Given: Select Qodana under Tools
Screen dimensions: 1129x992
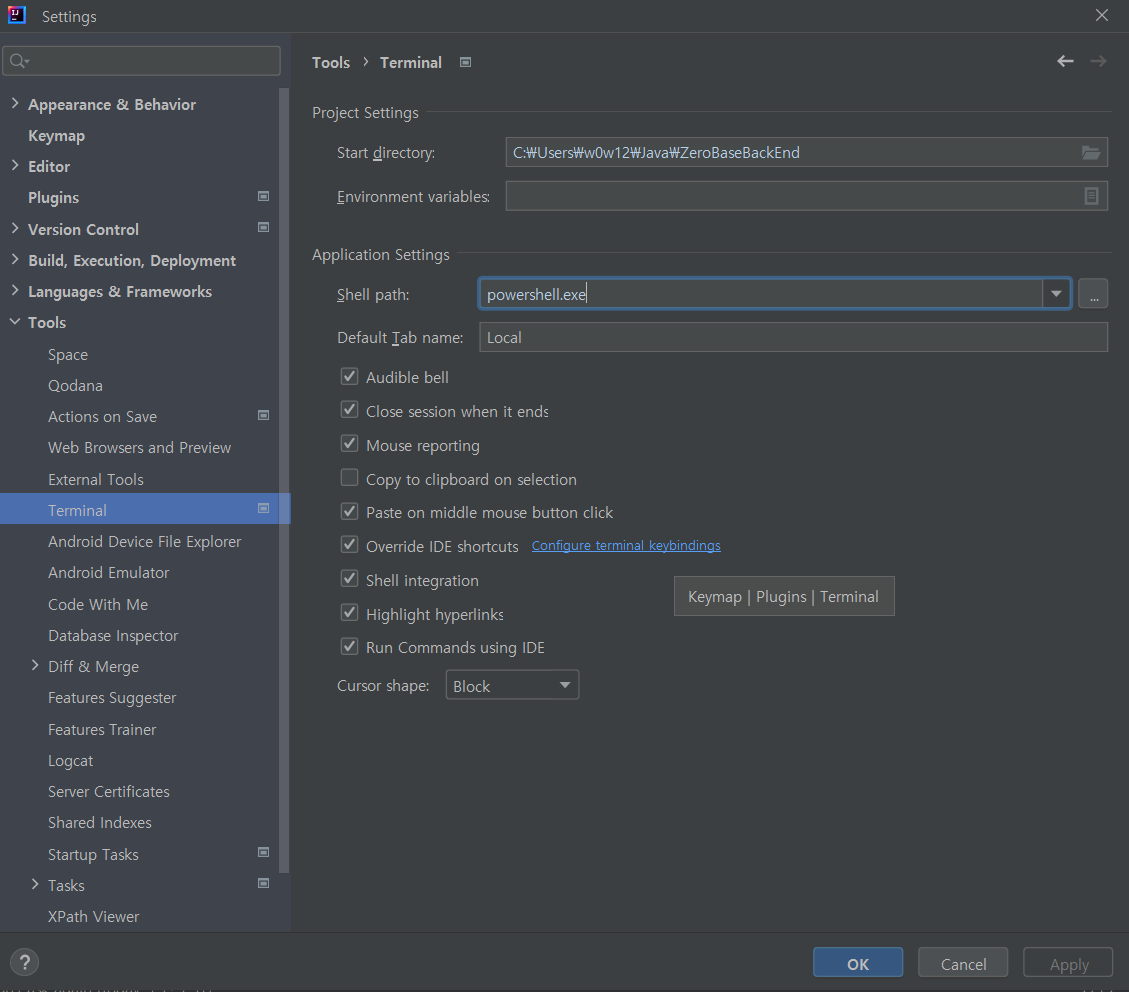Looking at the screenshot, I should (x=75, y=386).
